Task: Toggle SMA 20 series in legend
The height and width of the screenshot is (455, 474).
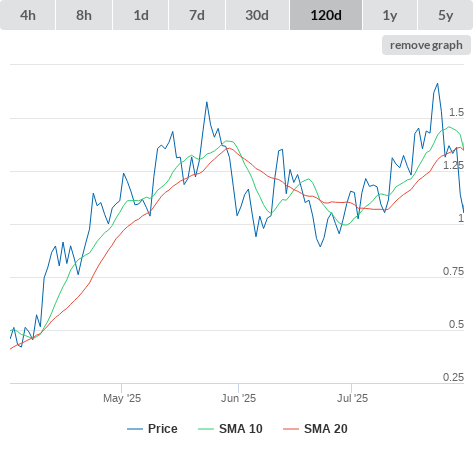Action: [326, 429]
